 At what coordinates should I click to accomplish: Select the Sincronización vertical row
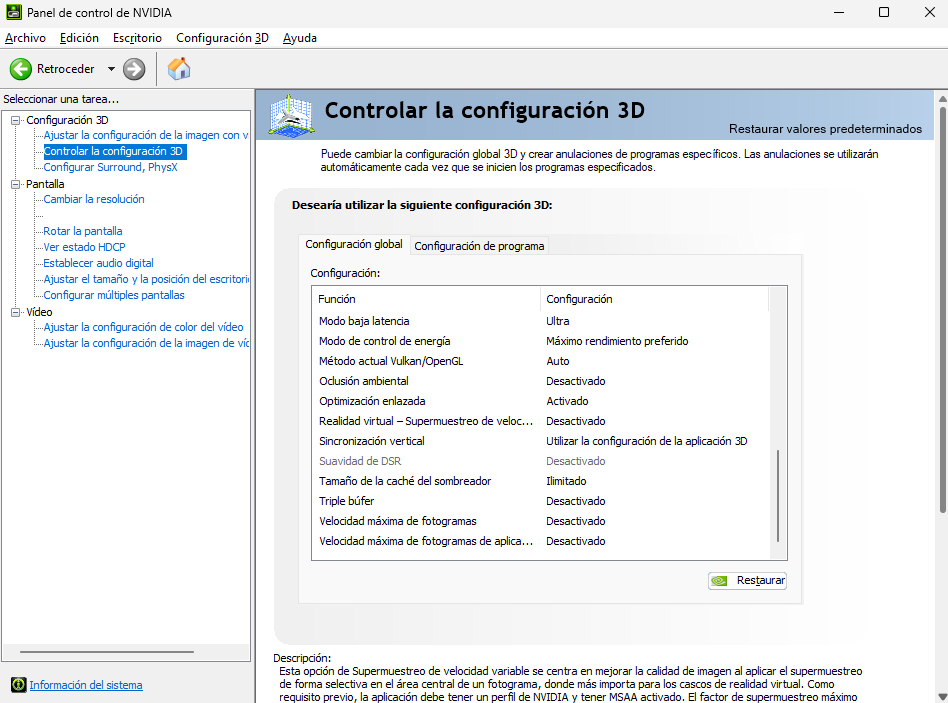pyautogui.click(x=541, y=441)
